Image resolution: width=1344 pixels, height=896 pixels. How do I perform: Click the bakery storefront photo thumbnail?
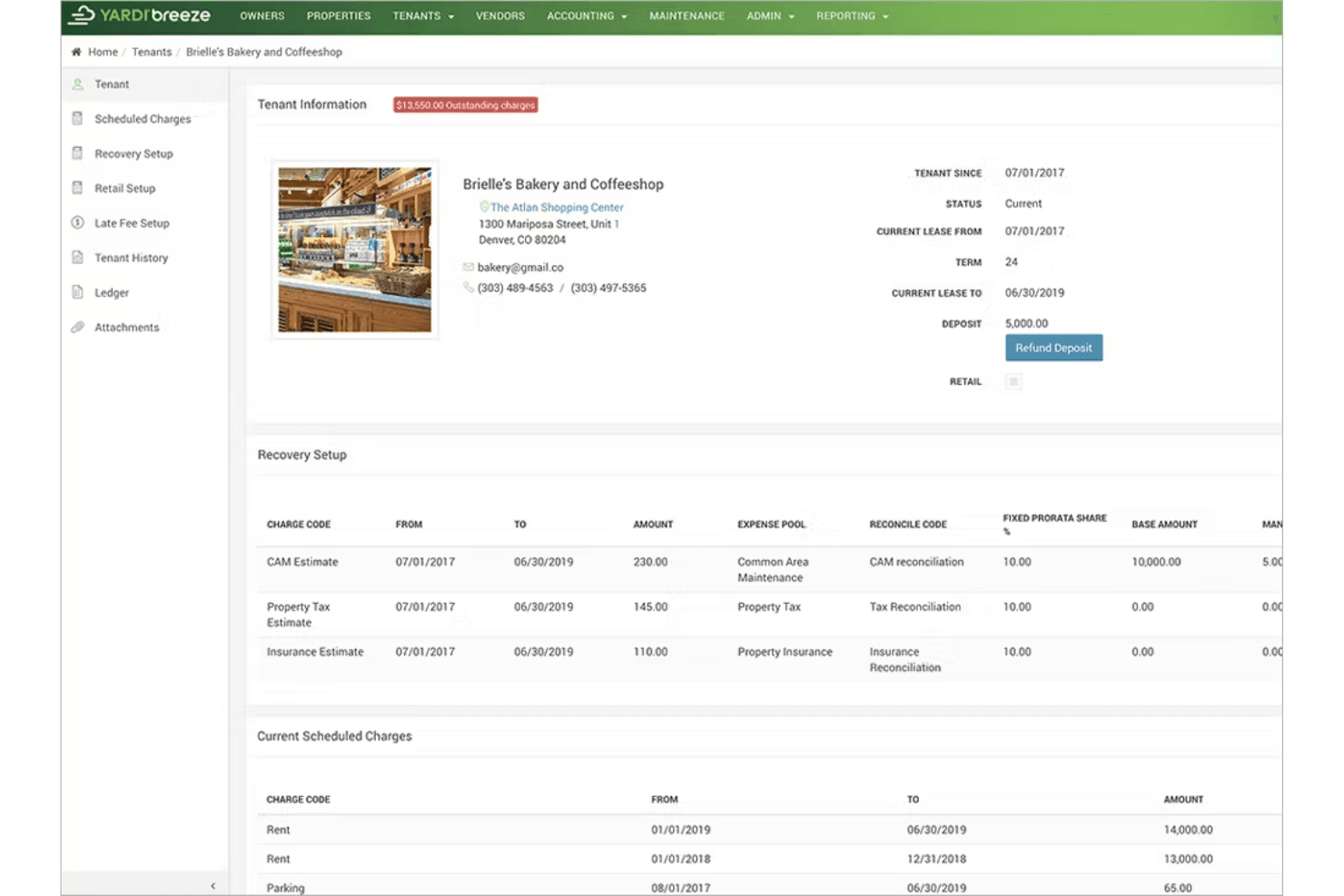(x=355, y=250)
